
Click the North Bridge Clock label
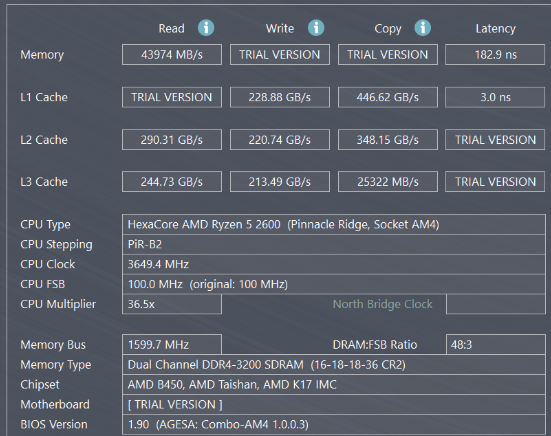pyautogui.click(x=383, y=304)
